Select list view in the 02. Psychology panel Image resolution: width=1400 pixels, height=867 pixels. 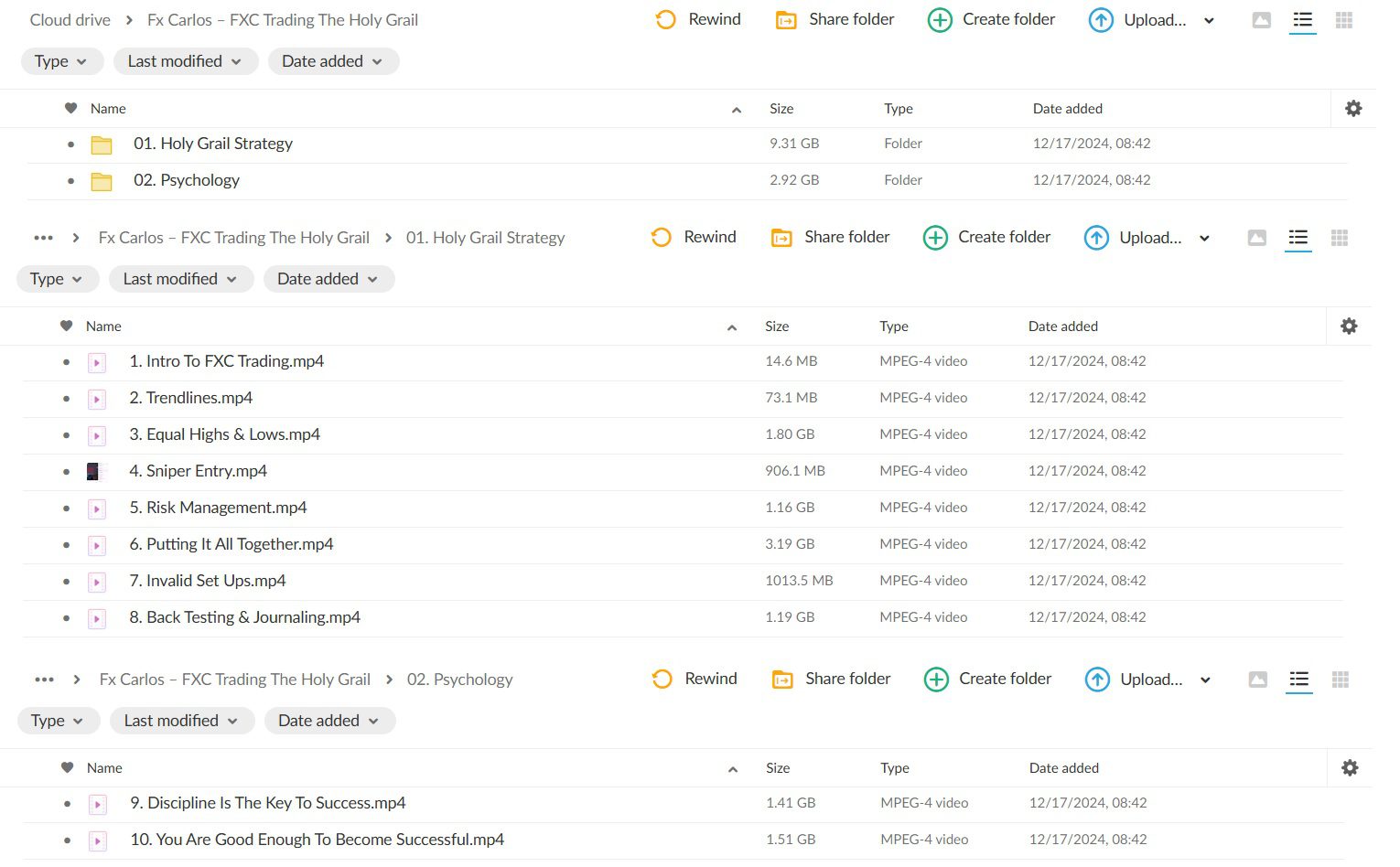[1299, 680]
